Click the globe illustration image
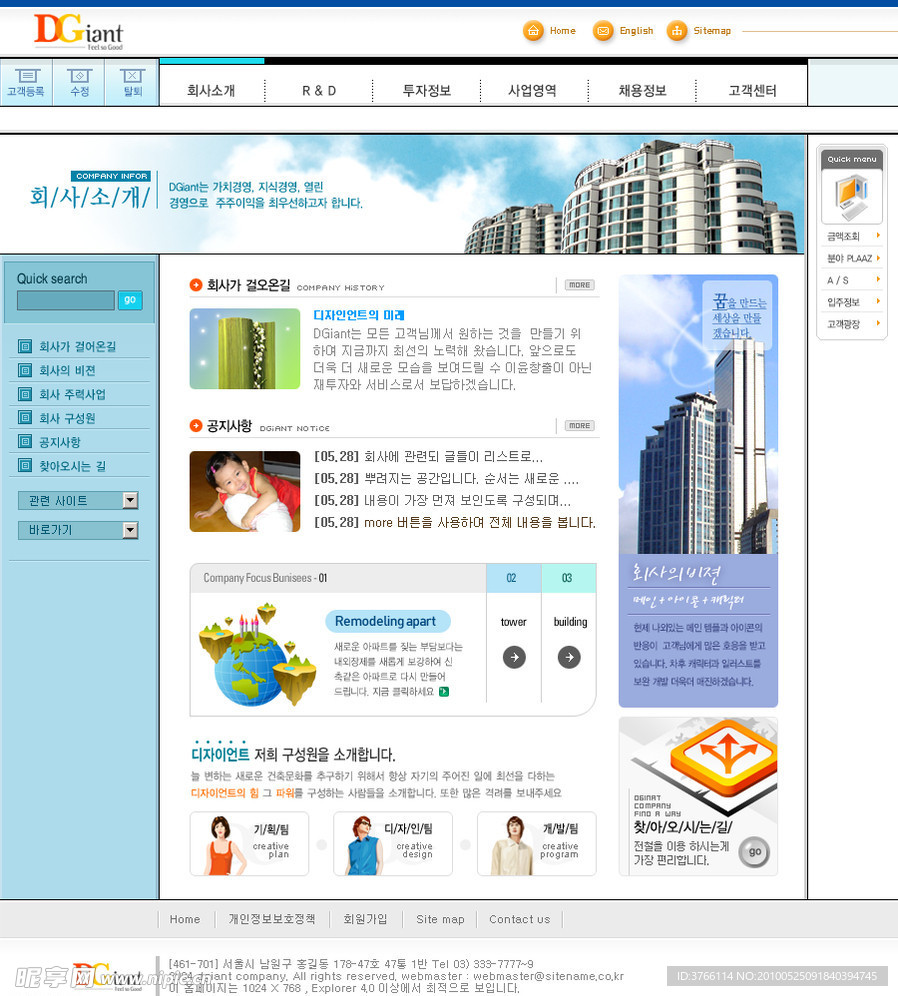 click(258, 654)
